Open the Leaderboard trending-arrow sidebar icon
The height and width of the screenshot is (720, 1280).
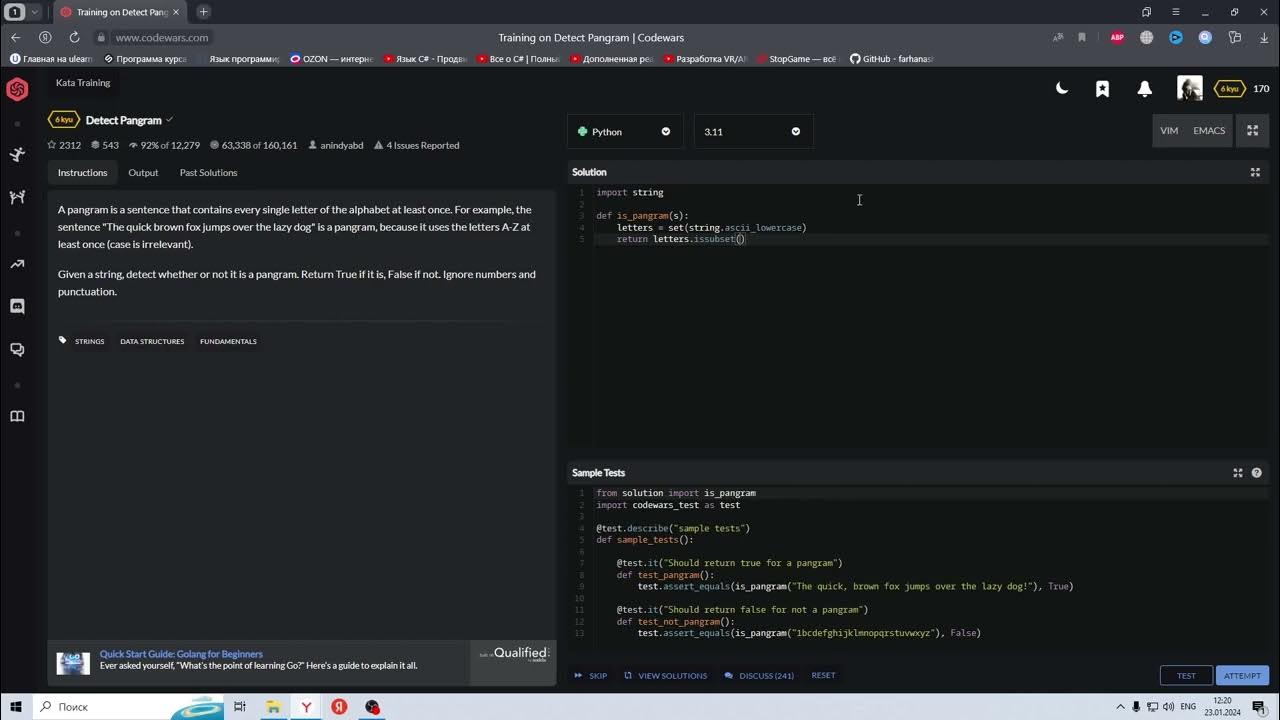coord(17,264)
